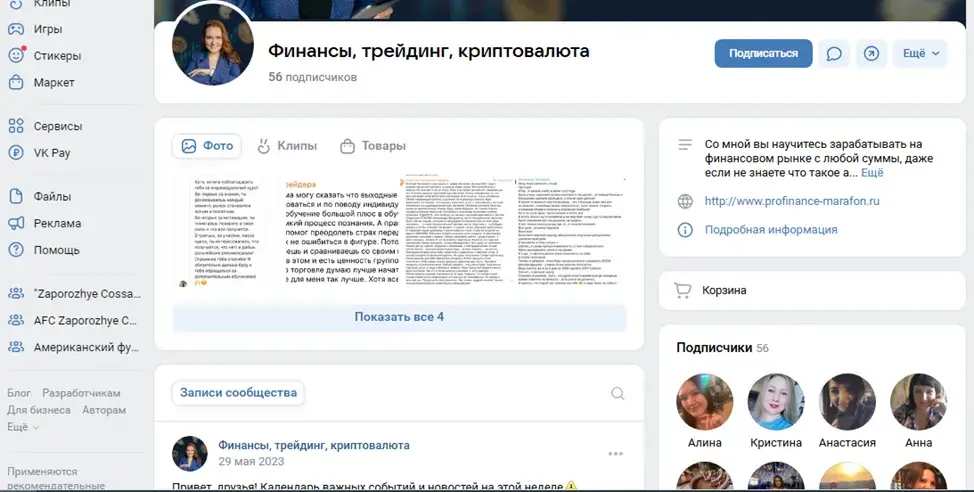Open the Подробная информация link

coord(771,230)
